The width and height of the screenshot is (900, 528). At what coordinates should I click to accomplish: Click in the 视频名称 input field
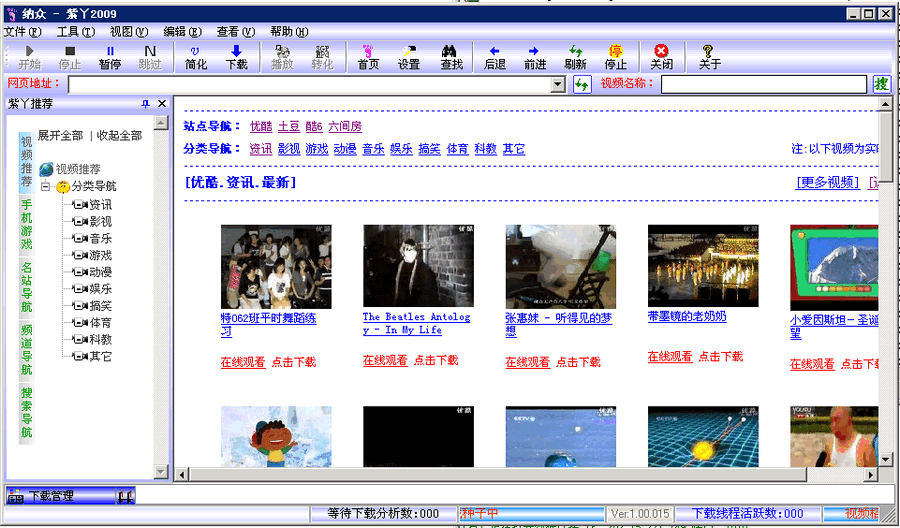tap(763, 84)
